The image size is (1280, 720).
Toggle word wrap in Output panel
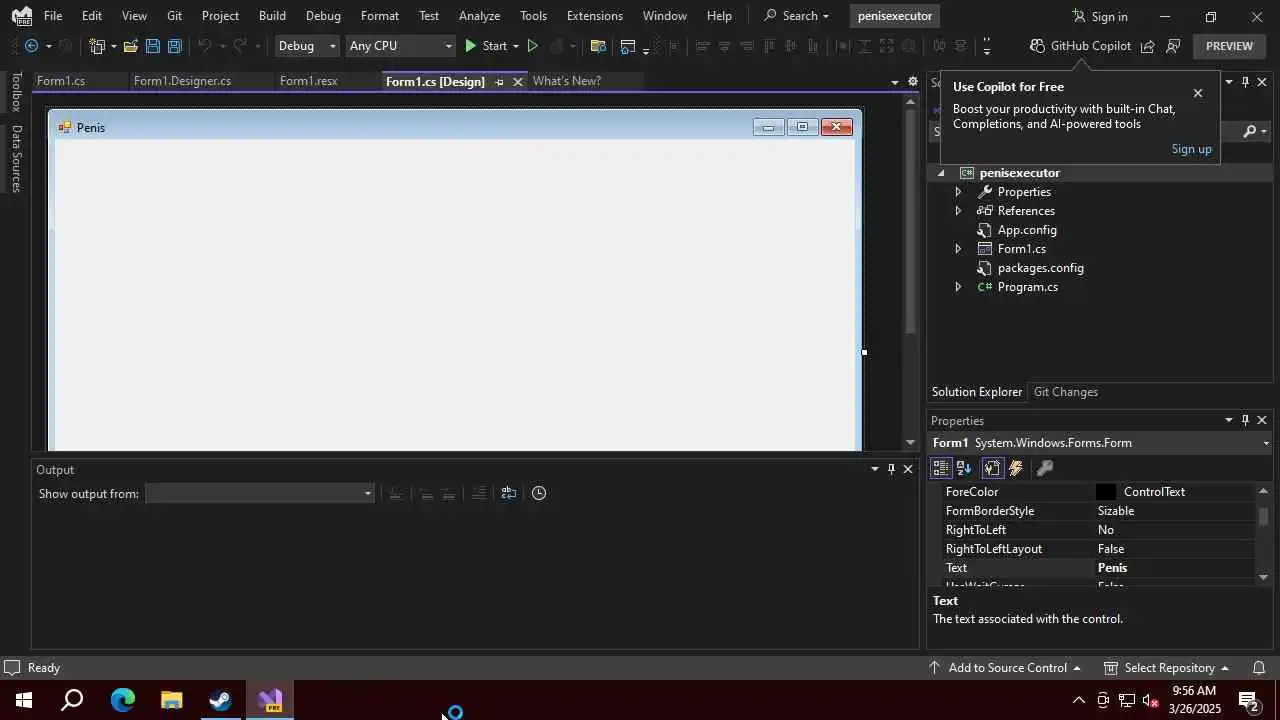click(508, 493)
